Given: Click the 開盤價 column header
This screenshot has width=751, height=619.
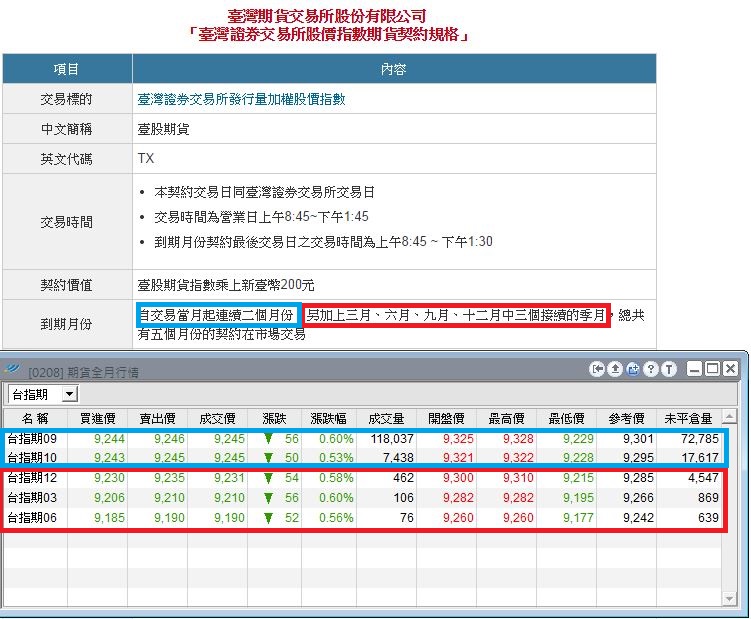Looking at the screenshot, I should (446, 418).
